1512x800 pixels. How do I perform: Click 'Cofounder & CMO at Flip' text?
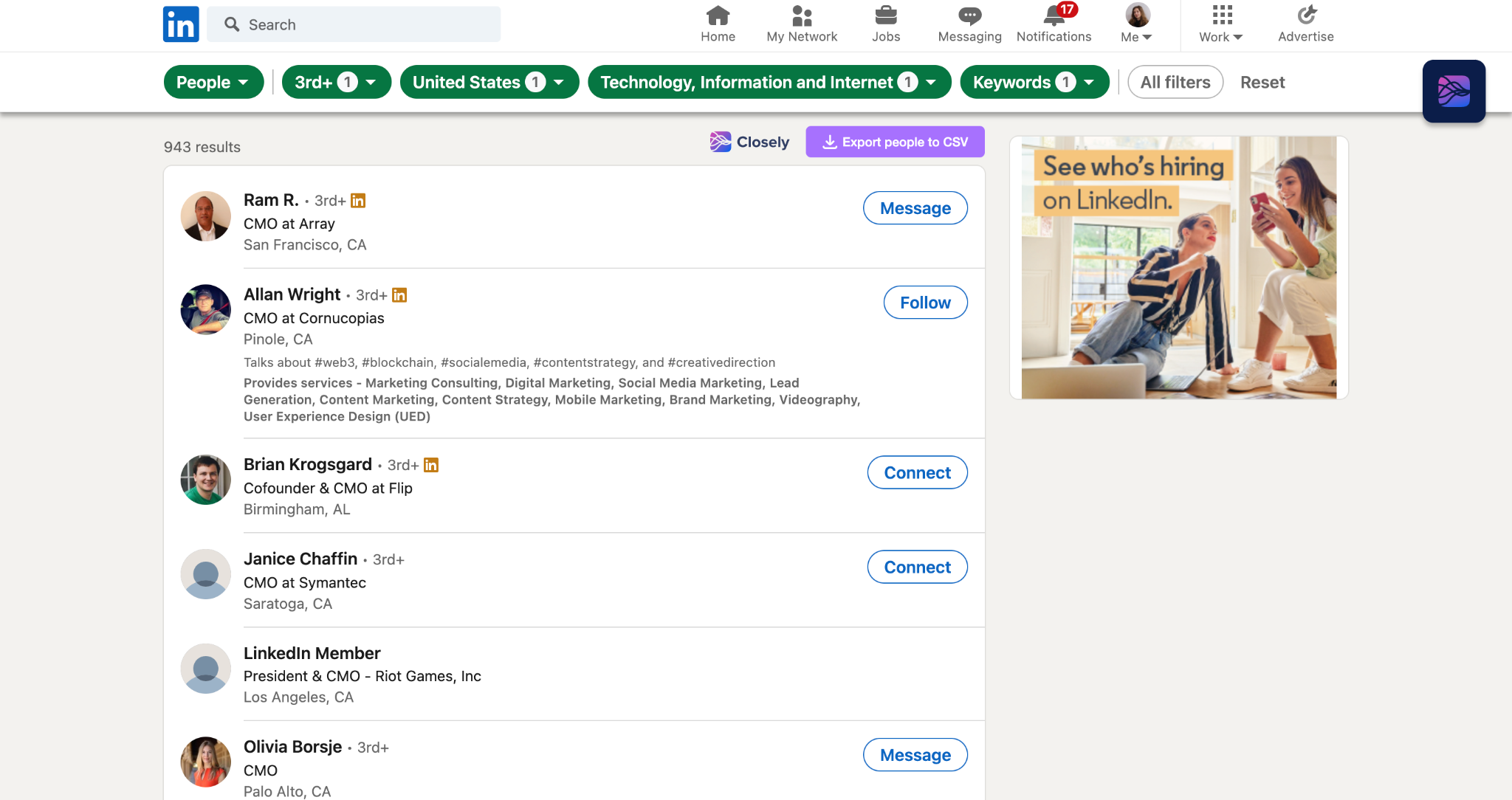pyautogui.click(x=328, y=488)
